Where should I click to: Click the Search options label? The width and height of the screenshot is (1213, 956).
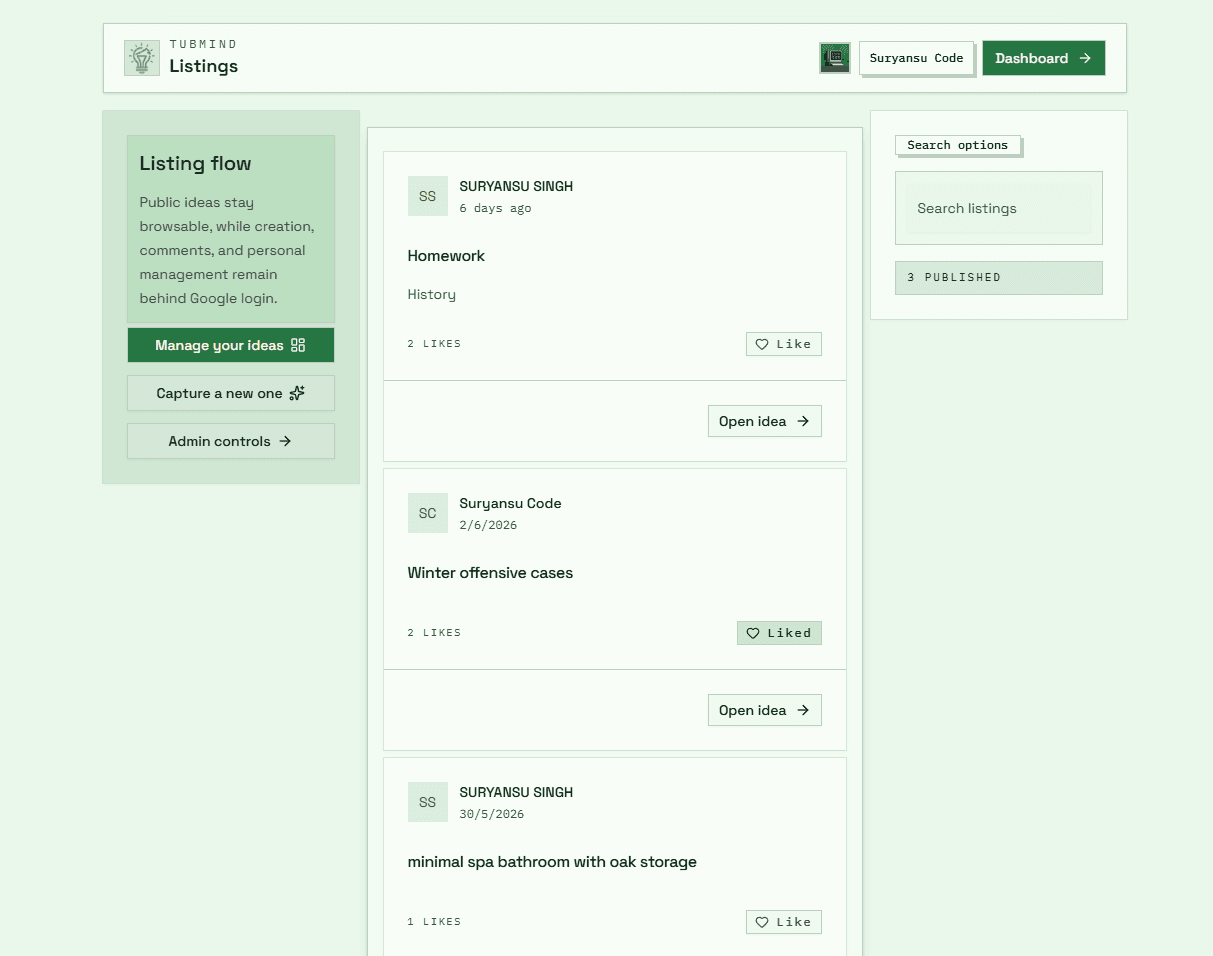pos(958,145)
